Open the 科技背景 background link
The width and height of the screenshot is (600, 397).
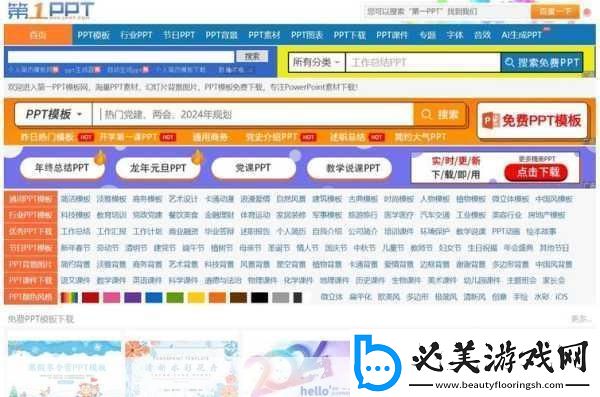pyautogui.click(x=219, y=264)
